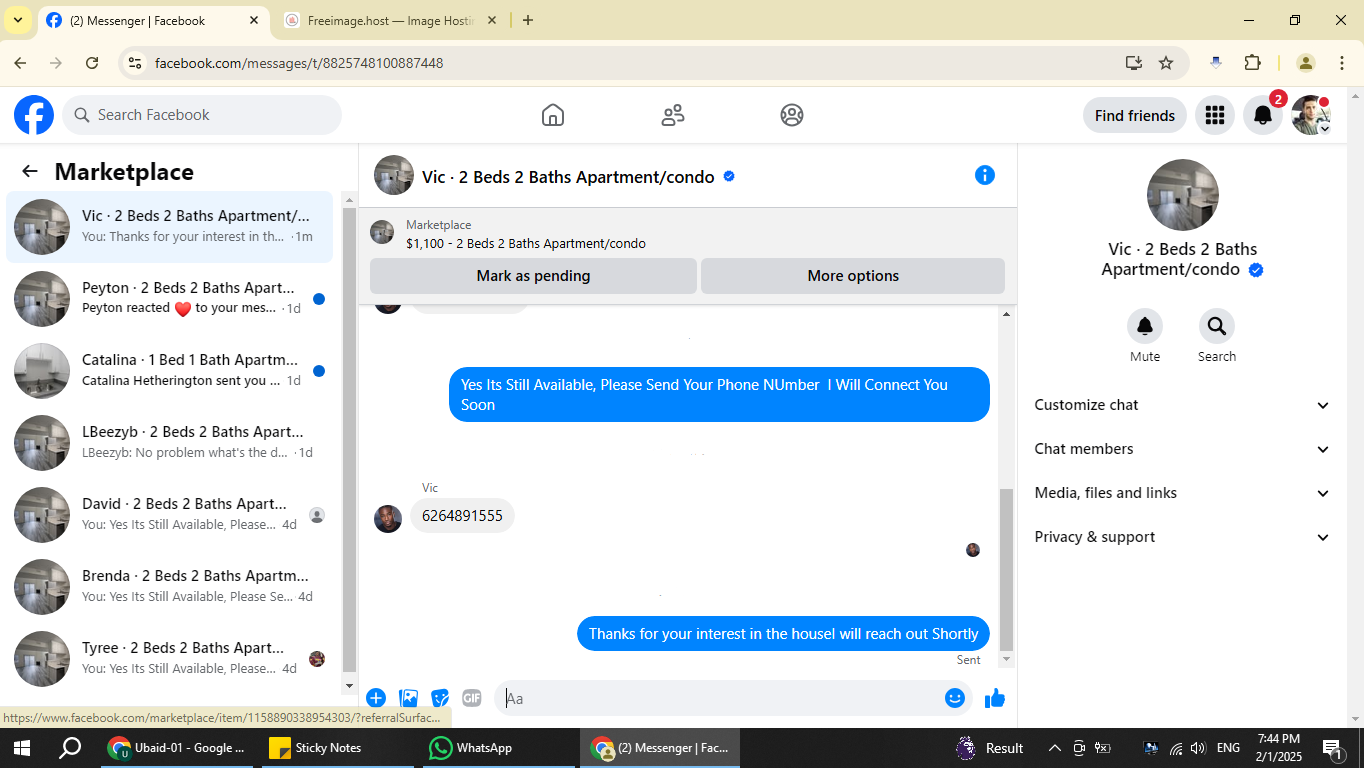Search in conversation via magnifier icon
Screen dimensions: 1364x768
pyautogui.click(x=1217, y=326)
